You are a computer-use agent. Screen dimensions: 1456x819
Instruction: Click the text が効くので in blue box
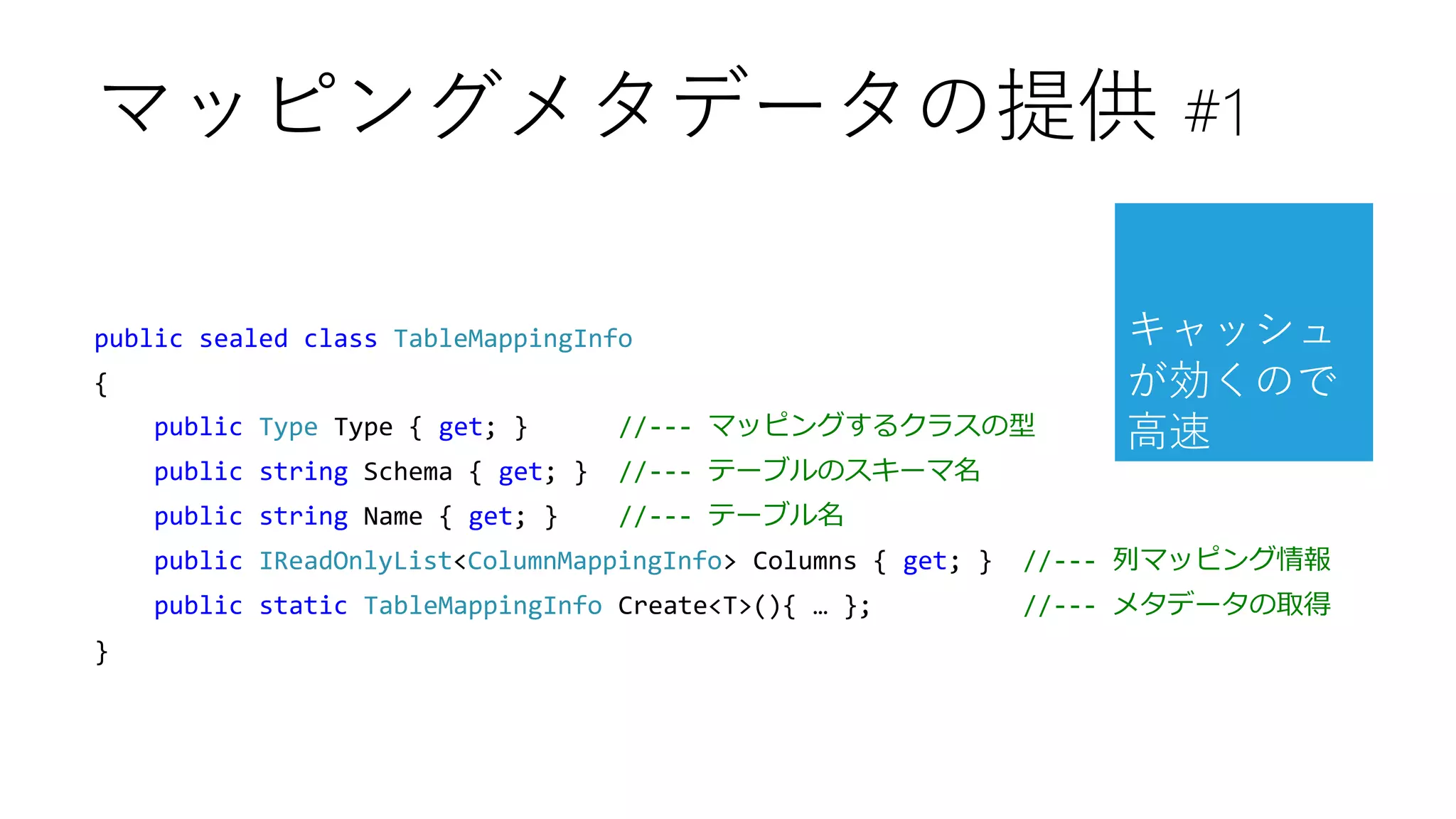[x=1233, y=380]
